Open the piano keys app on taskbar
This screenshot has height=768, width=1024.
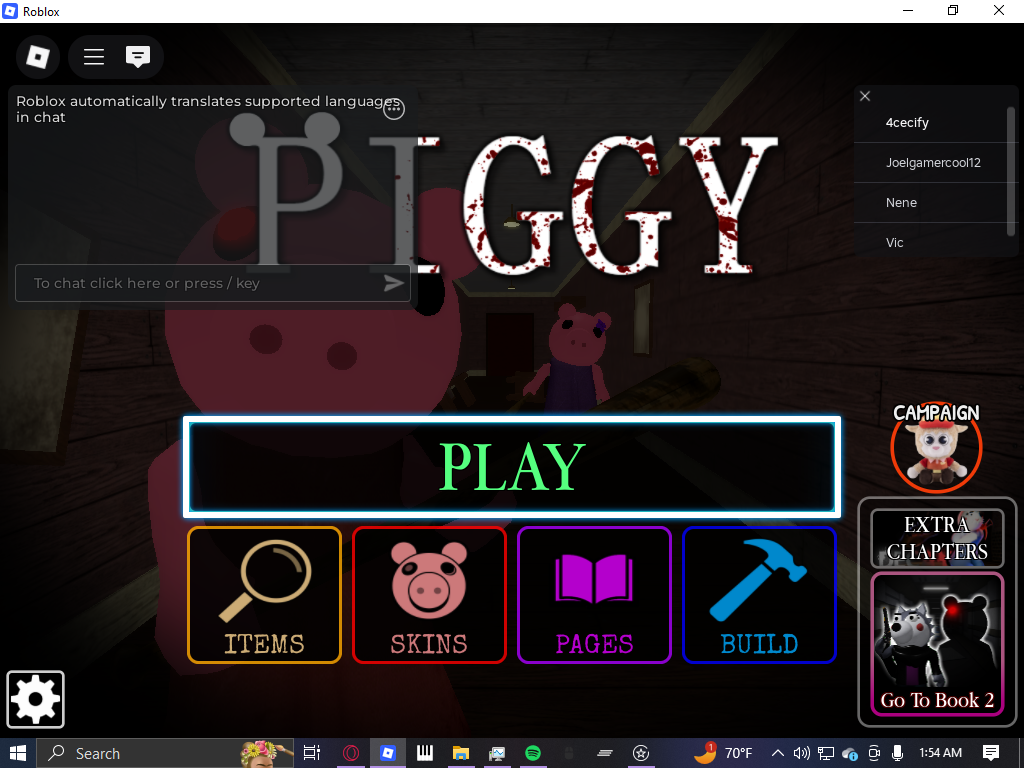[x=425, y=753]
